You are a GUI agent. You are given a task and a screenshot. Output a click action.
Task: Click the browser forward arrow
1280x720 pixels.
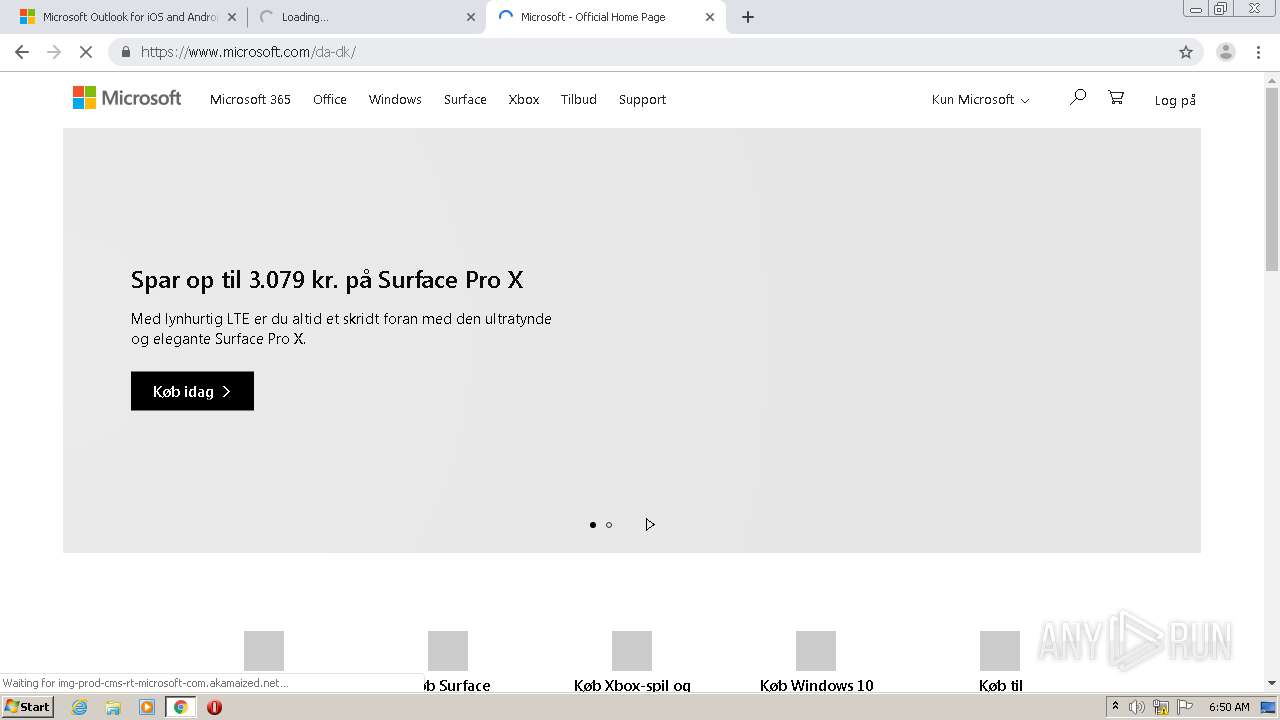[54, 52]
